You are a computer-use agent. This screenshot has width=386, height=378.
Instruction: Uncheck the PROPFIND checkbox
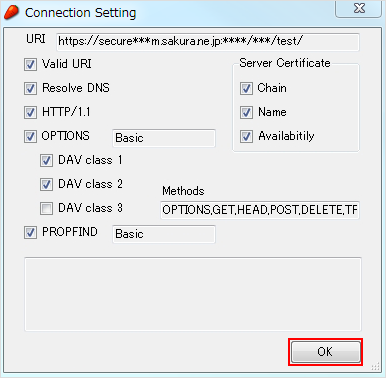pos(30,232)
